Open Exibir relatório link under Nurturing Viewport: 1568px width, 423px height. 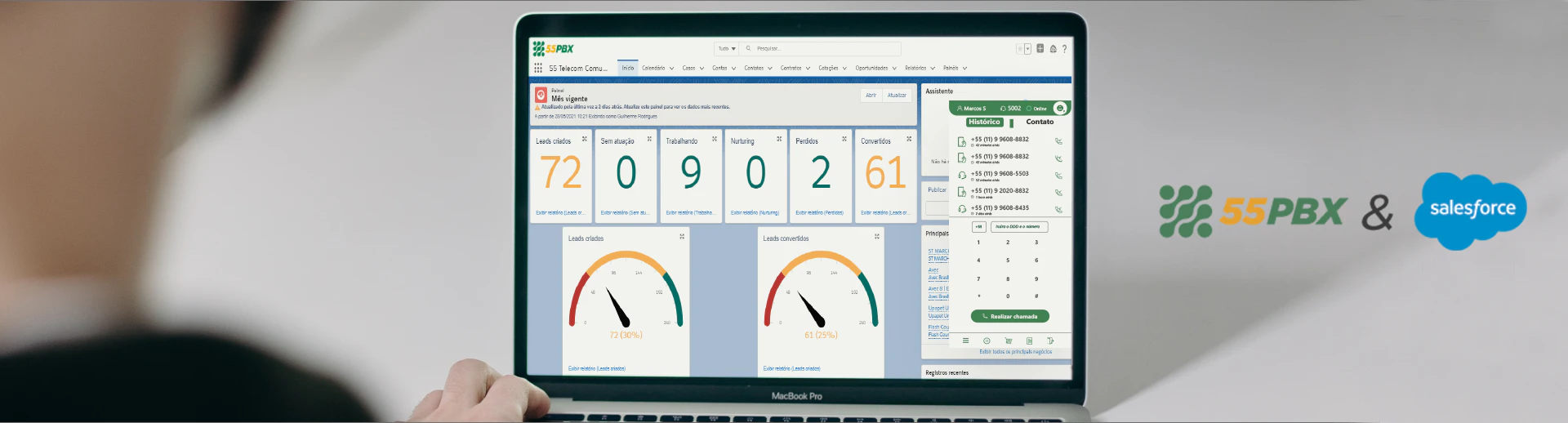click(x=755, y=212)
